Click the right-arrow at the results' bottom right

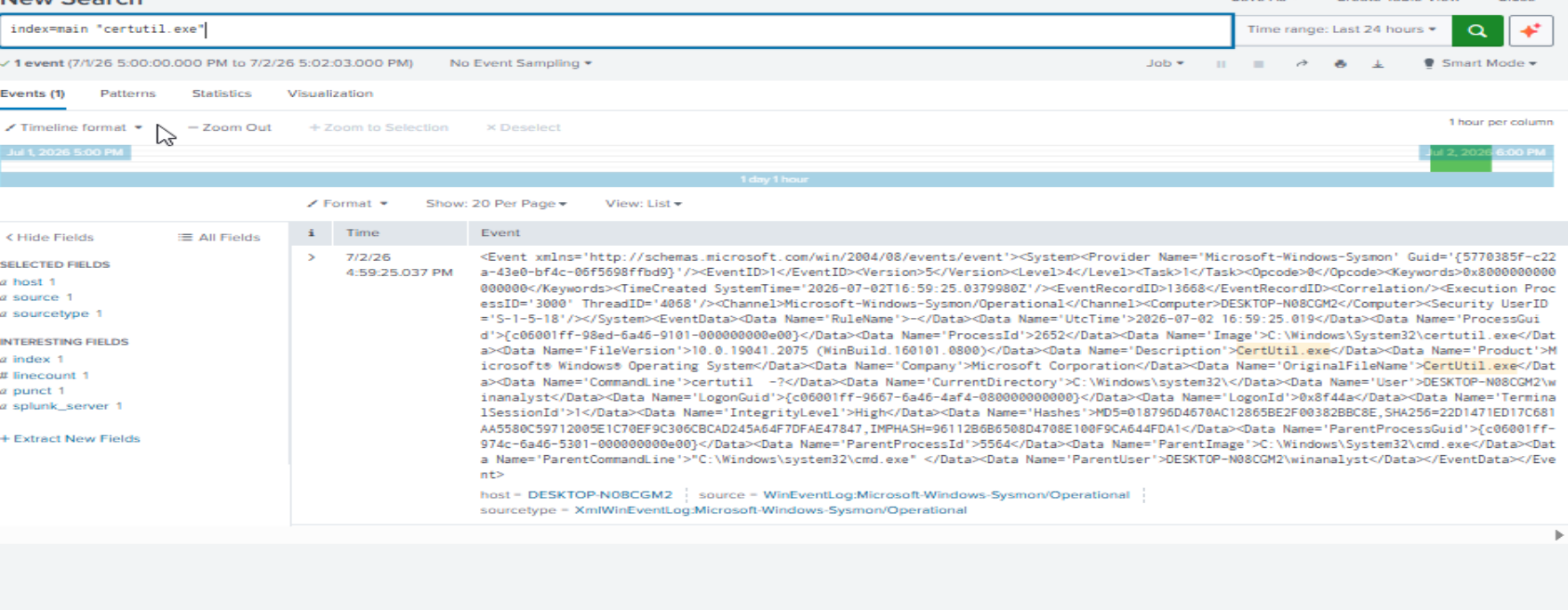[1558, 535]
